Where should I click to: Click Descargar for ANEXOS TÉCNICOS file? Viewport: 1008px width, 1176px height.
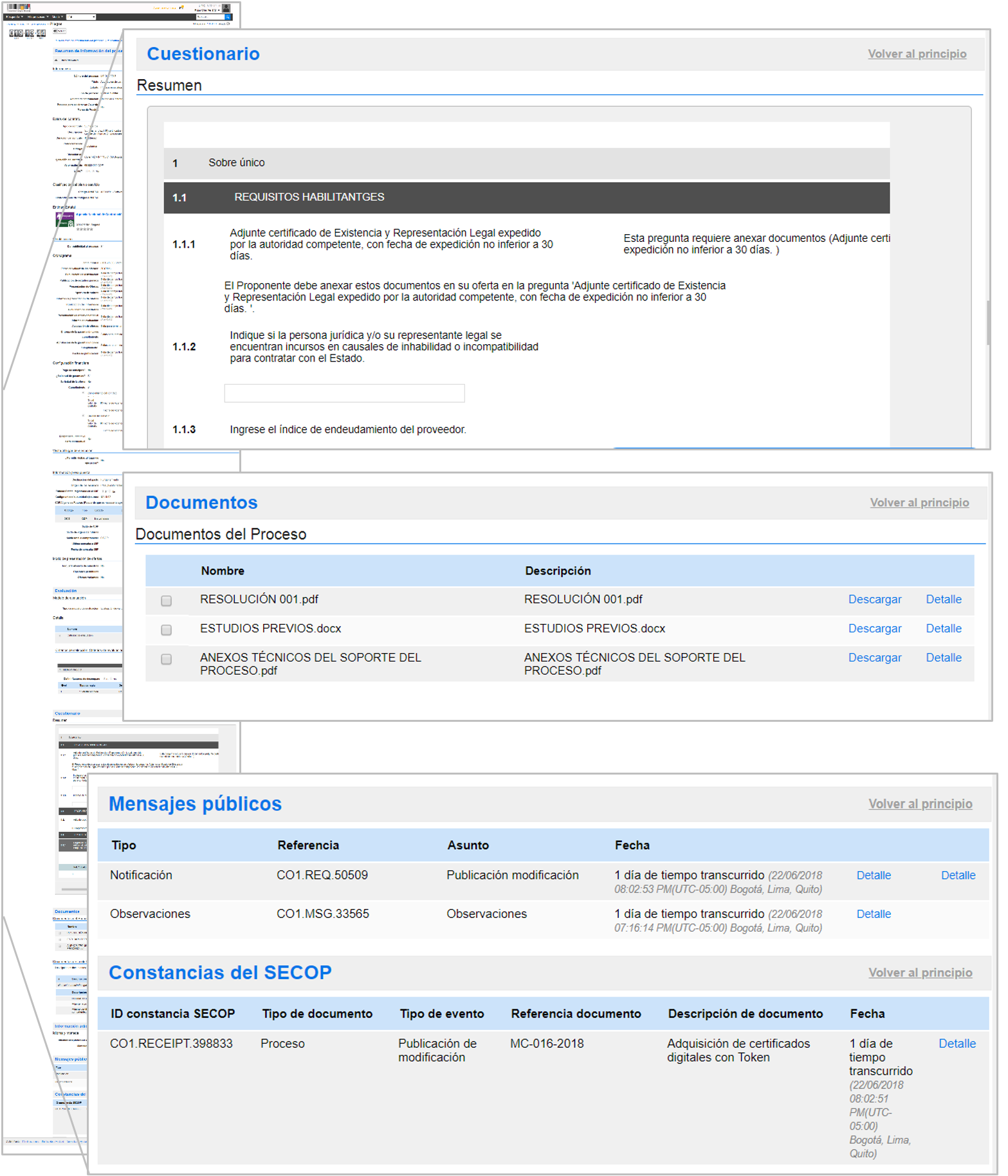874,657
